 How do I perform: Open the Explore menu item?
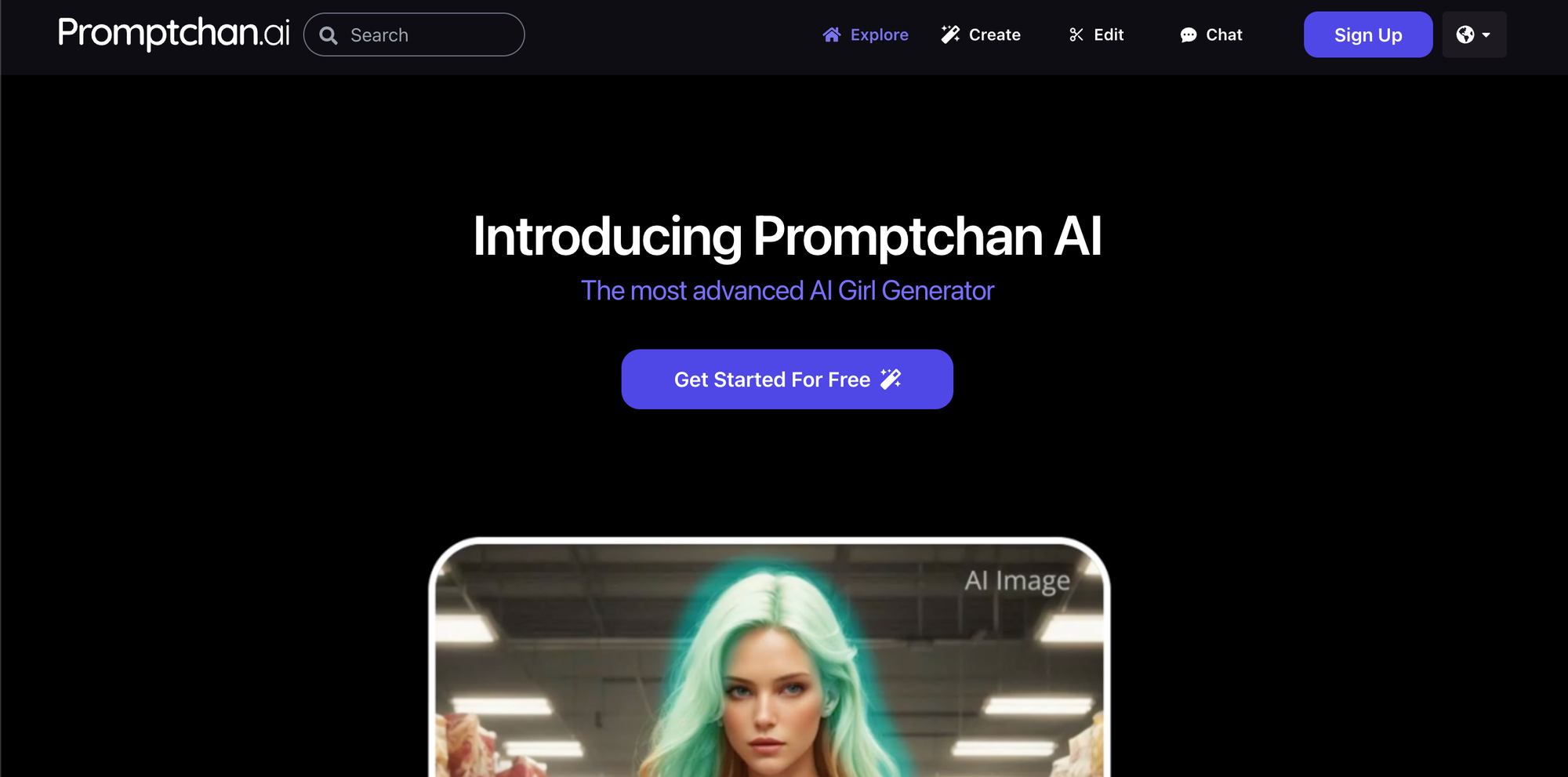tap(866, 34)
